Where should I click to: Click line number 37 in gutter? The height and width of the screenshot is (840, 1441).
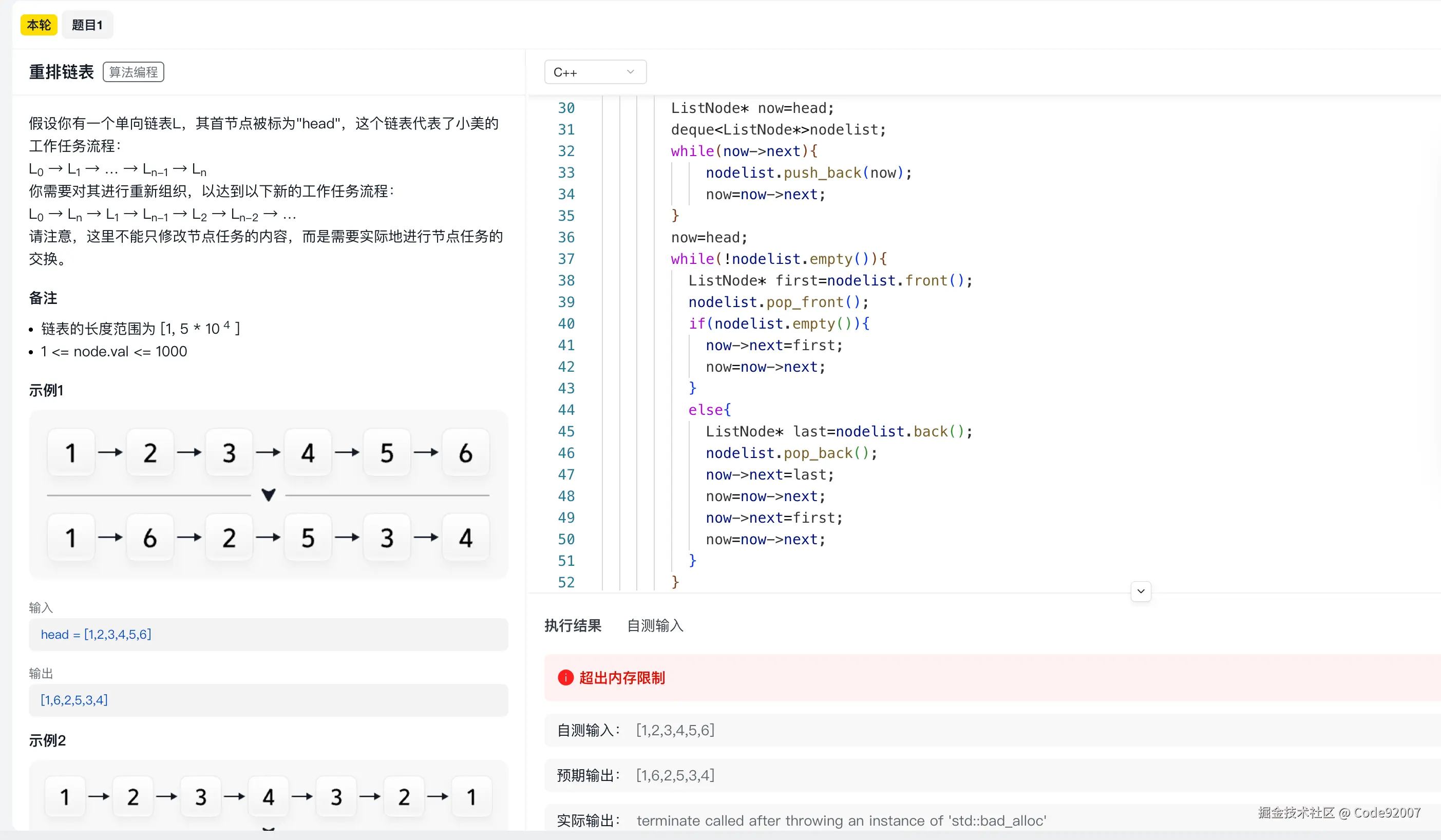tap(565, 259)
